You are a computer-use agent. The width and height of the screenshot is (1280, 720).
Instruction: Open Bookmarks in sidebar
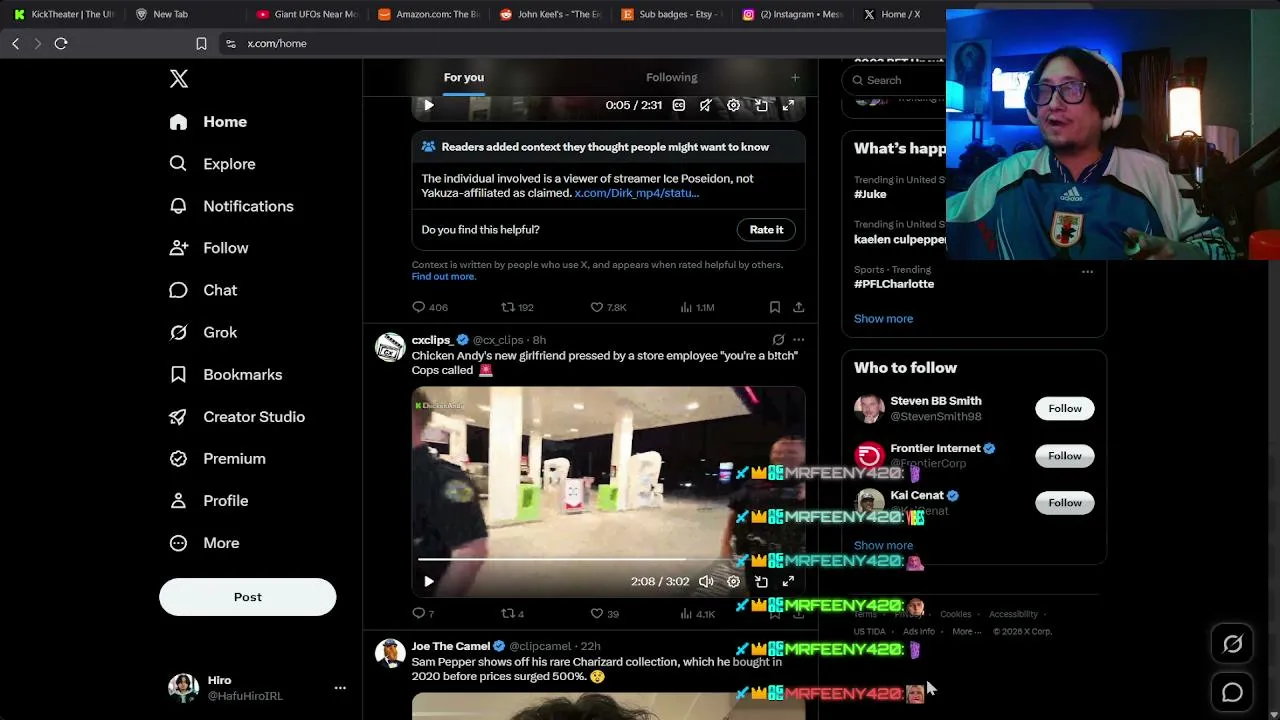[226, 374]
